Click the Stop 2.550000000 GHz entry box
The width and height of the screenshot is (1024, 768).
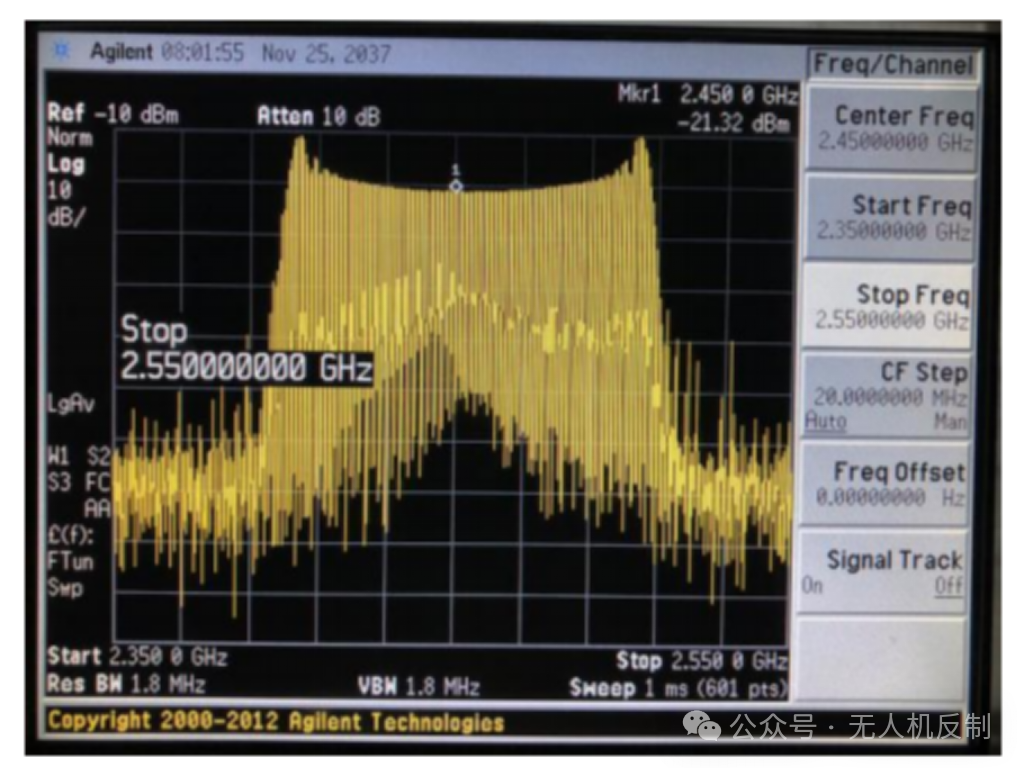[x=246, y=348]
